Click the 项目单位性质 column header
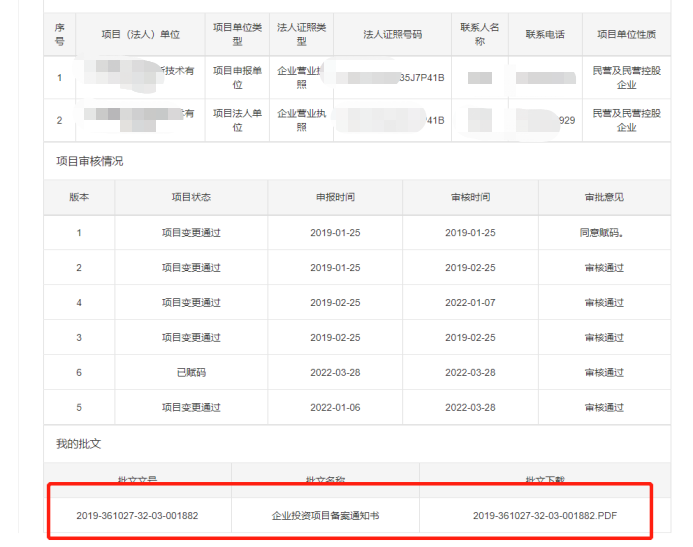Image resolution: width=693 pixels, height=547 pixels. 626,34
